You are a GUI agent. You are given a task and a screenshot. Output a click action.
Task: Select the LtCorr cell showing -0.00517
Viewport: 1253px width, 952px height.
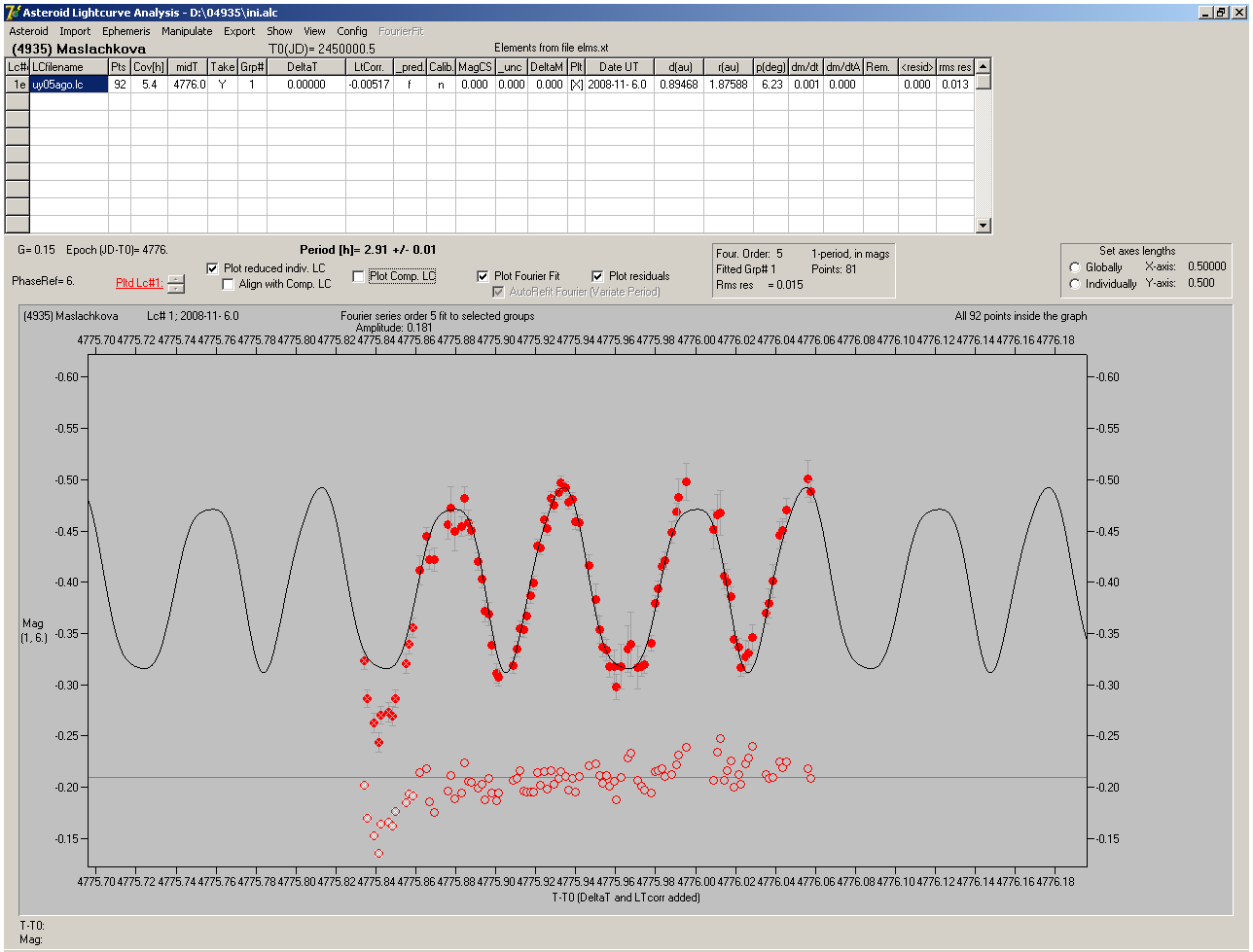[x=369, y=85]
